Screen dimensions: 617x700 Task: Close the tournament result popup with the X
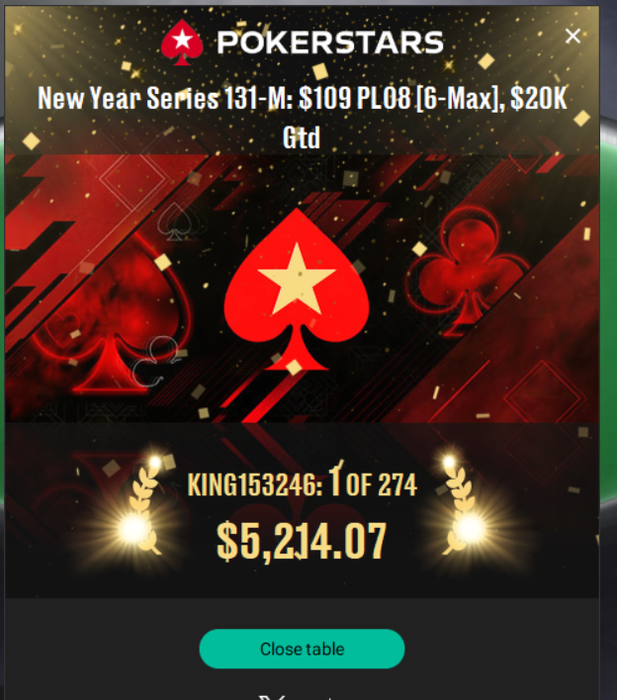point(572,36)
